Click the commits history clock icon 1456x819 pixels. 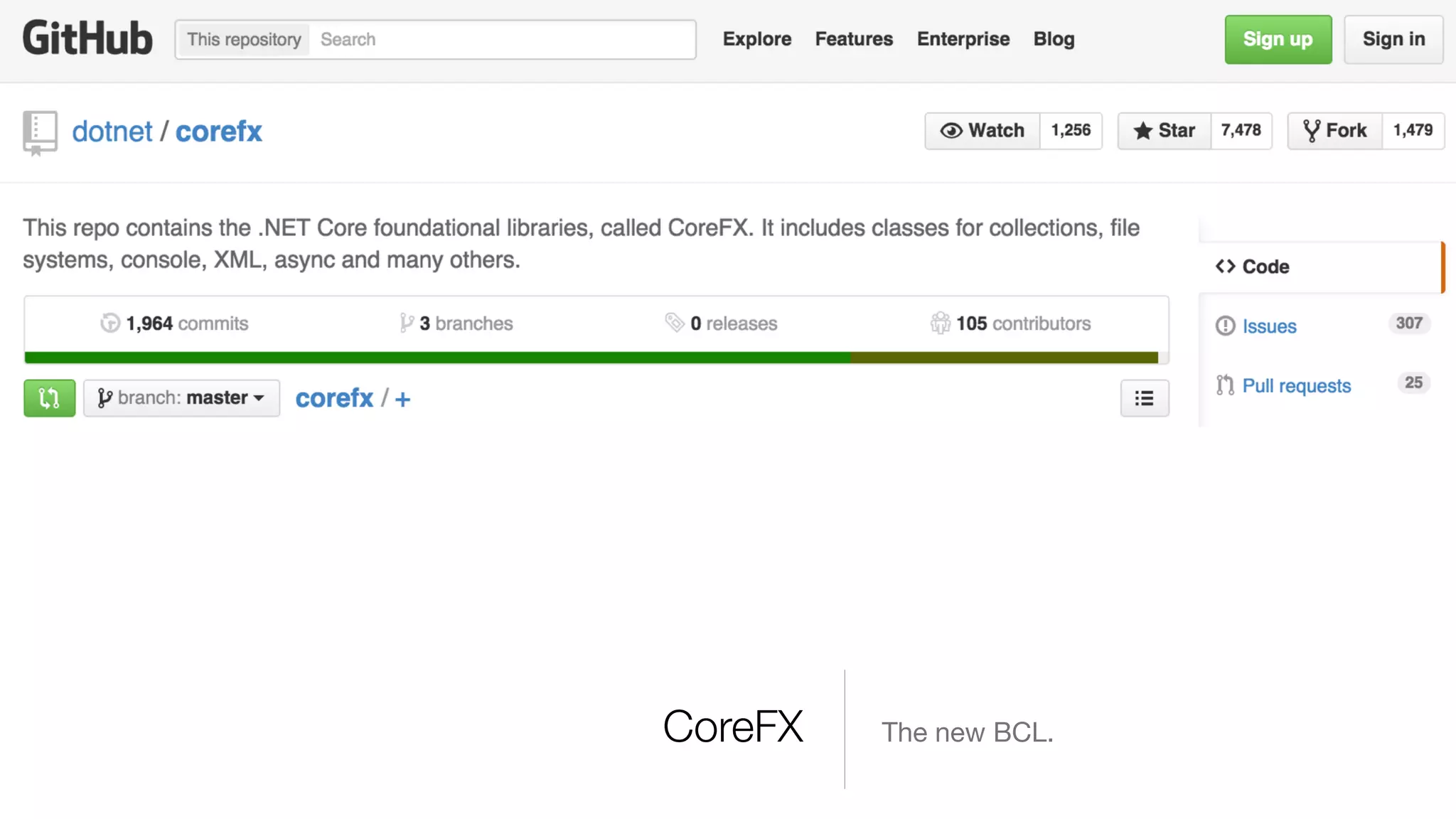110,323
